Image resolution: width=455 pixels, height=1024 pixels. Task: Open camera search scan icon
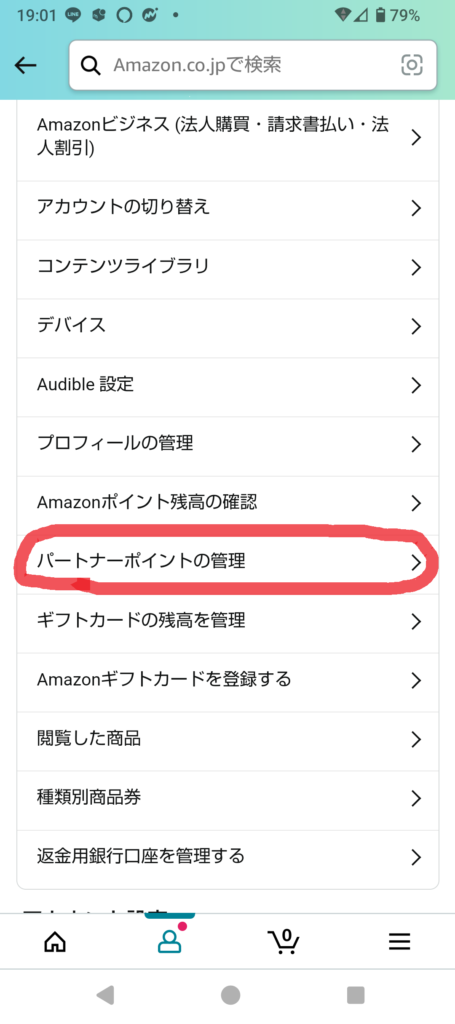(x=411, y=65)
